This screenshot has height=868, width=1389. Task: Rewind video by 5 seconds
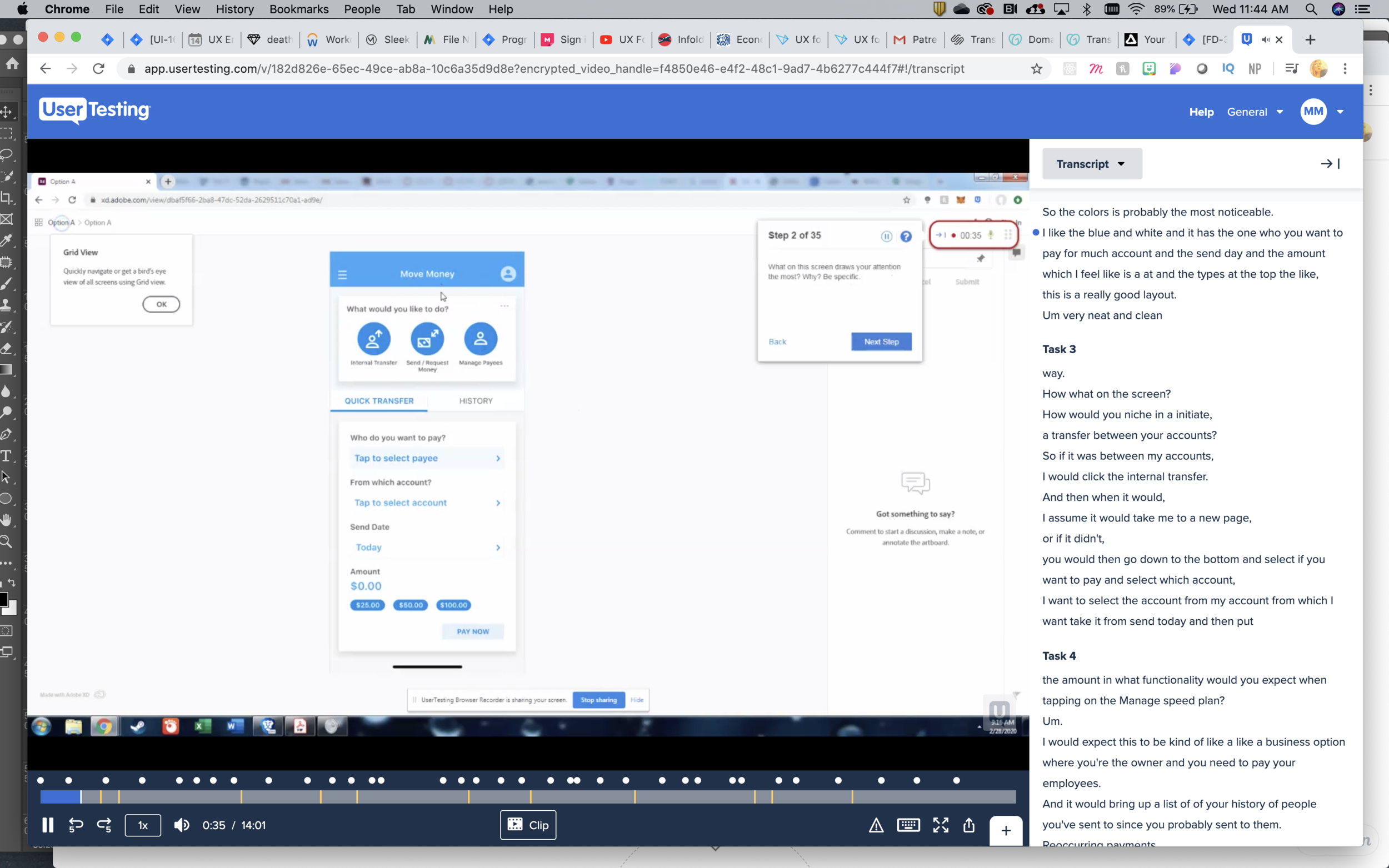[x=76, y=825]
